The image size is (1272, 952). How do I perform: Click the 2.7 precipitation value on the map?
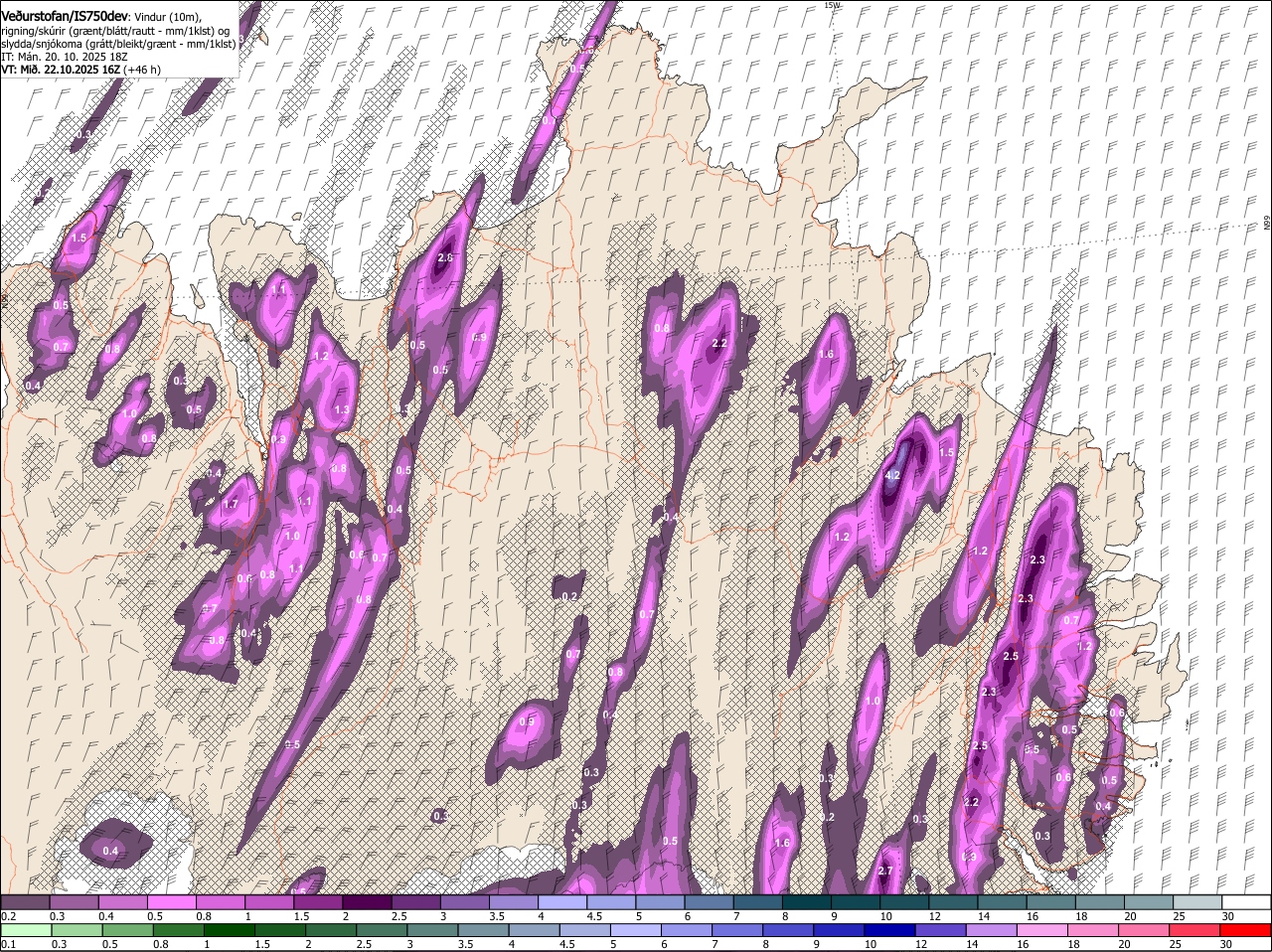coord(886,872)
